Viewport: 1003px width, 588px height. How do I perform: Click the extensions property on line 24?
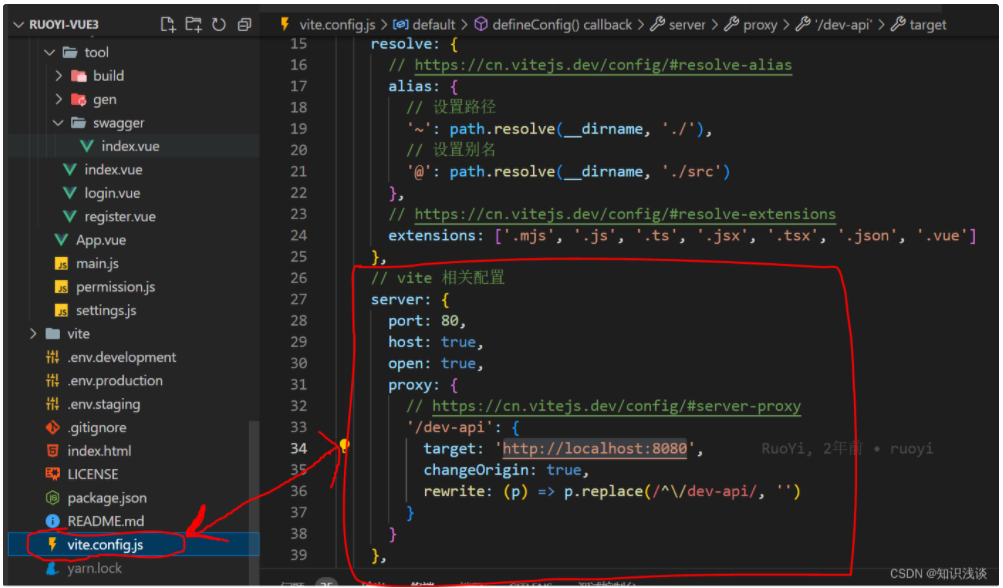431,235
